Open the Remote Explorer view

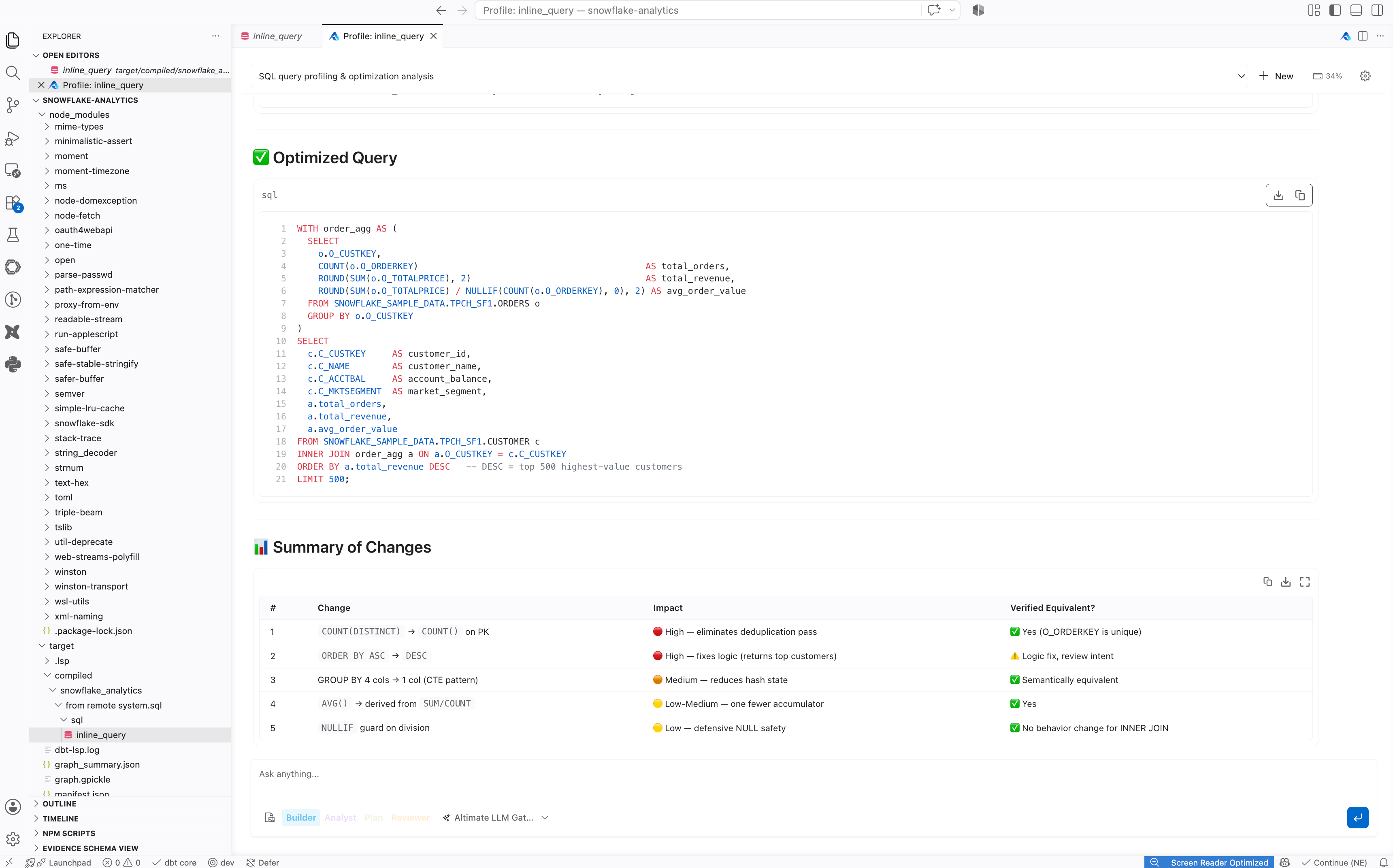pyautogui.click(x=13, y=170)
